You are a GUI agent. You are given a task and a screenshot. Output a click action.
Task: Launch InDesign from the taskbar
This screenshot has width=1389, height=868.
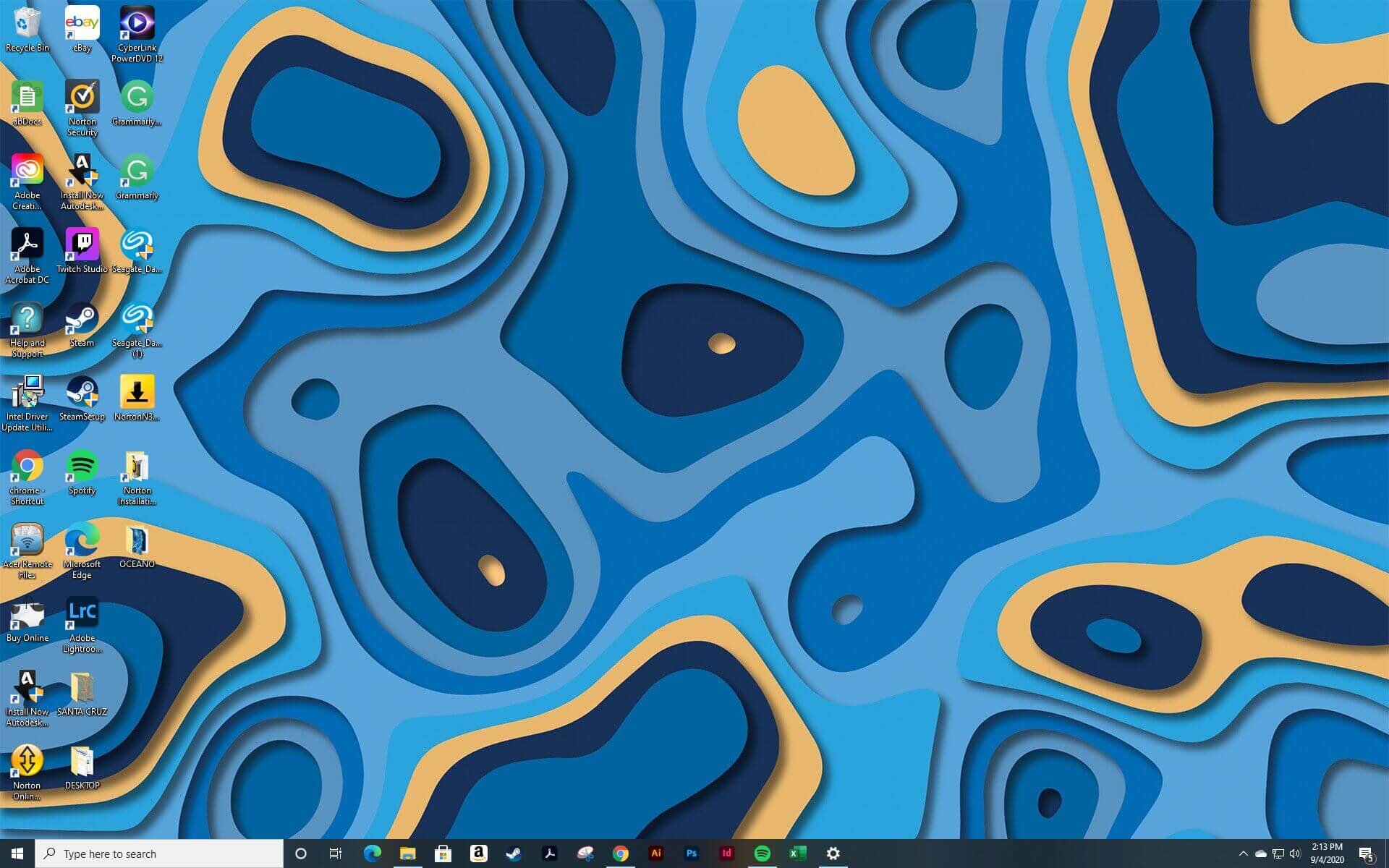point(726,853)
